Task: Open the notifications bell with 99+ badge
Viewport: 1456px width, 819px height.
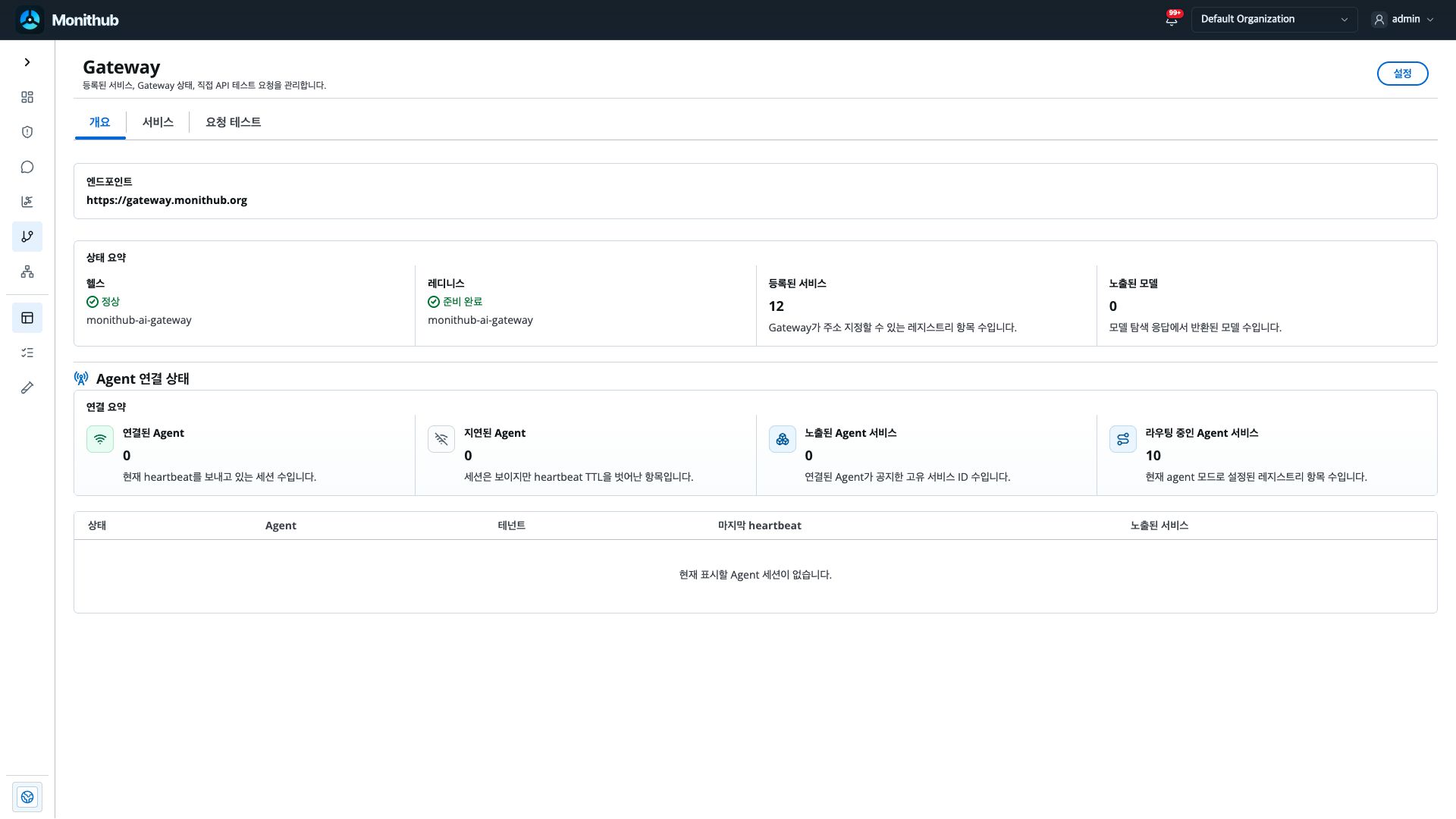Action: [x=1172, y=19]
